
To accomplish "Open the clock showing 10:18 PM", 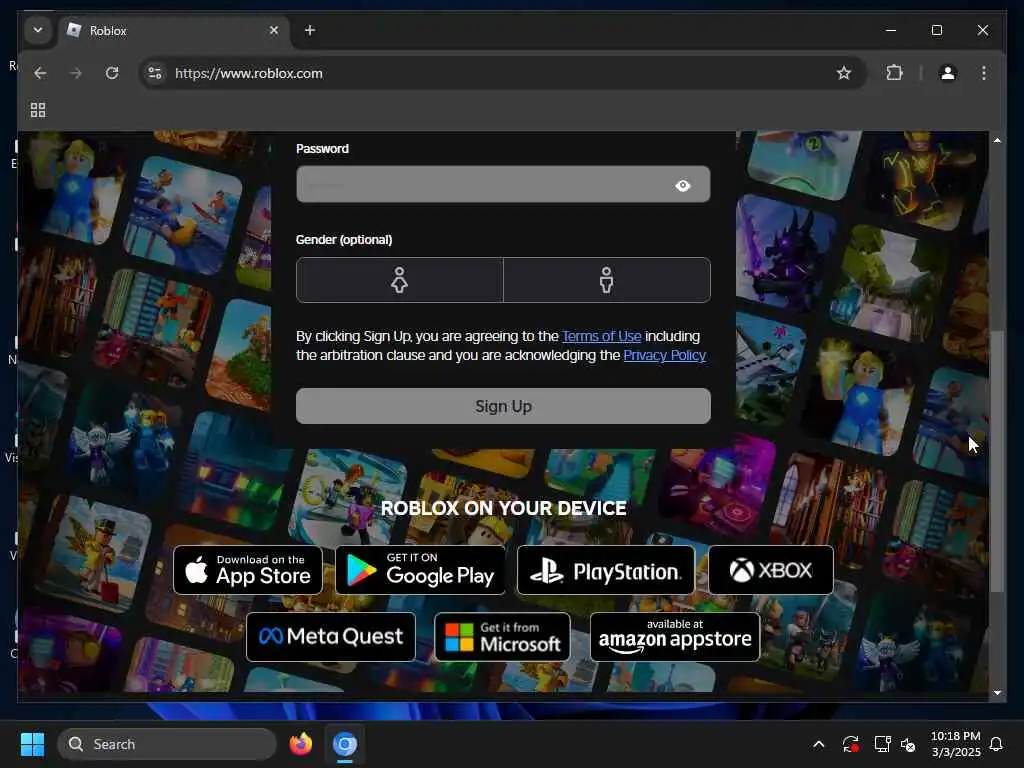I will pyautogui.click(x=955, y=744).
